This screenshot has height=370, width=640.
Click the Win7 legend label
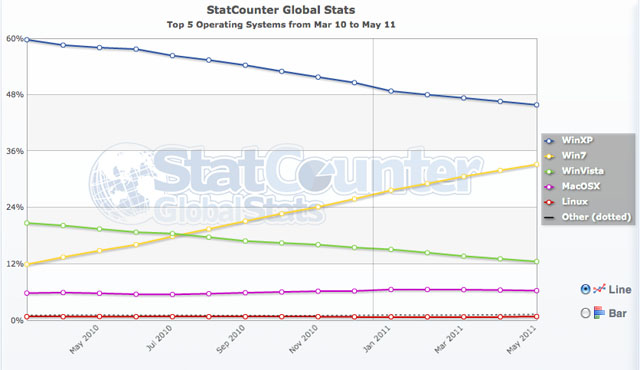click(574, 155)
